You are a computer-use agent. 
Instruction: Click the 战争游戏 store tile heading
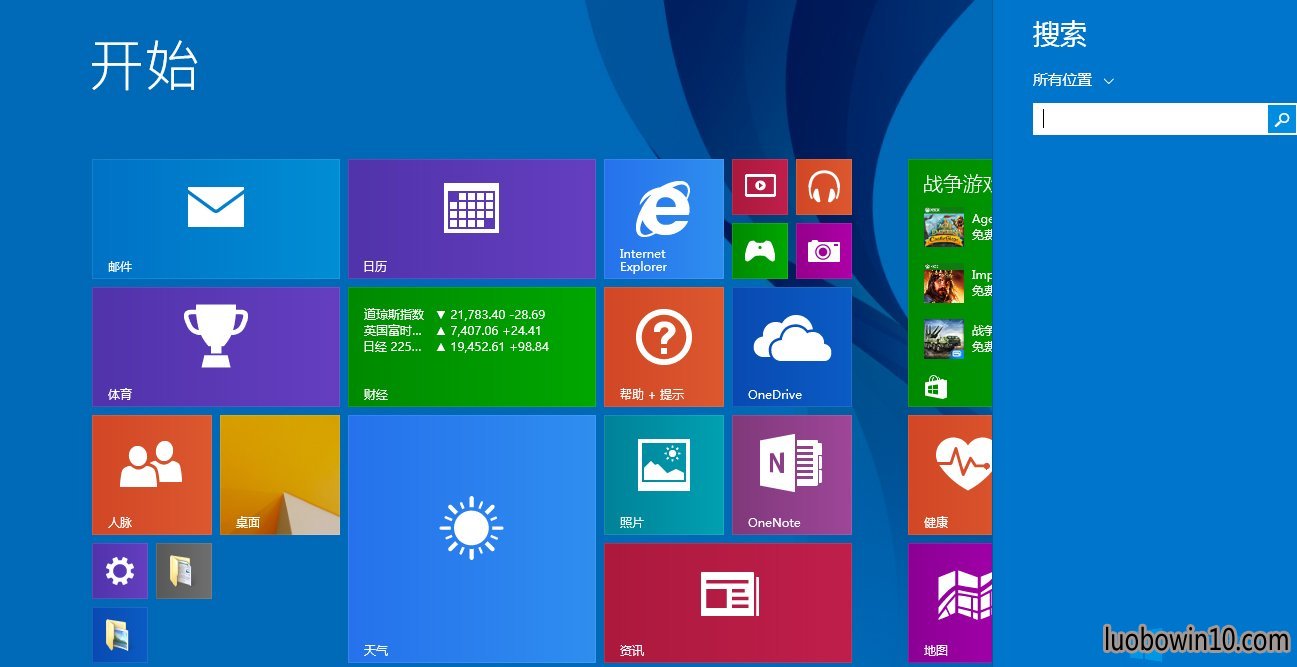[x=957, y=184]
